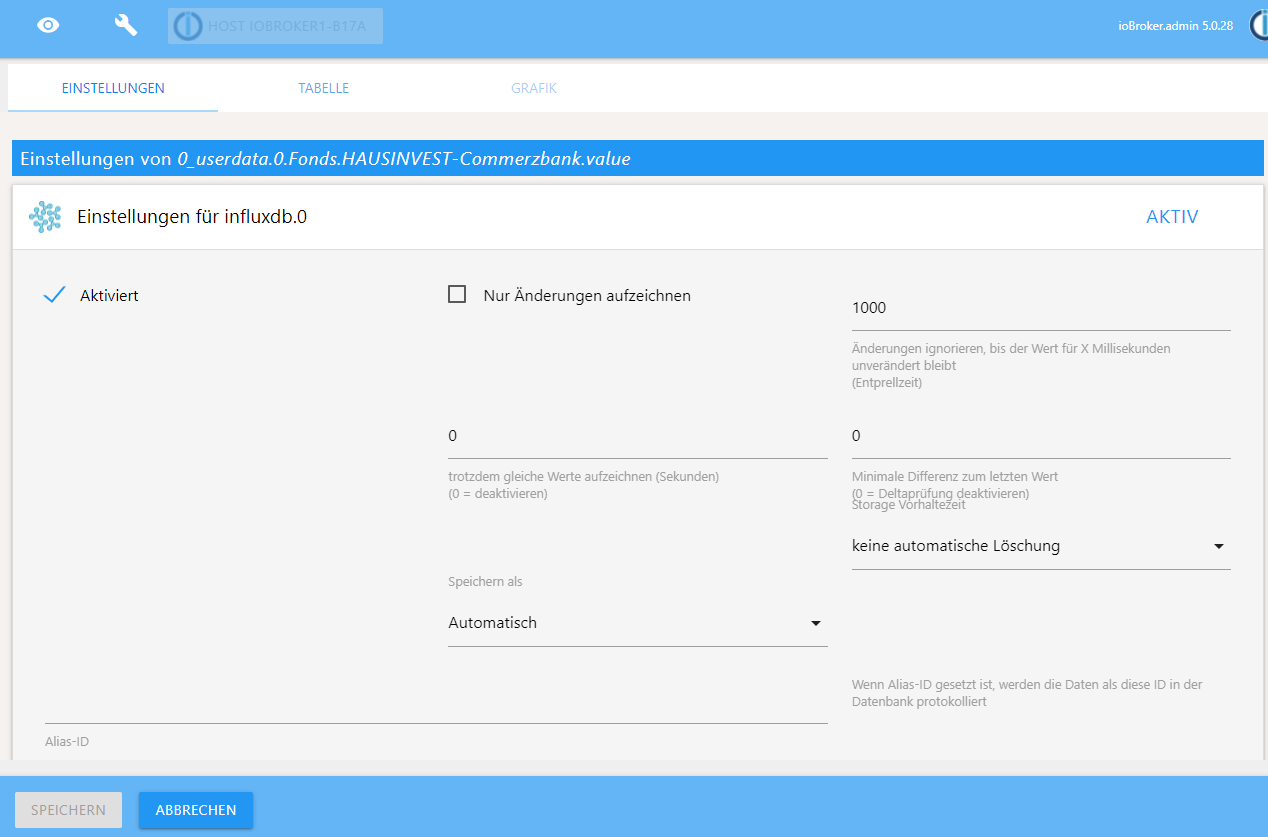The height and width of the screenshot is (837, 1268).
Task: Click the AKTIV status label
Action: point(1172,217)
